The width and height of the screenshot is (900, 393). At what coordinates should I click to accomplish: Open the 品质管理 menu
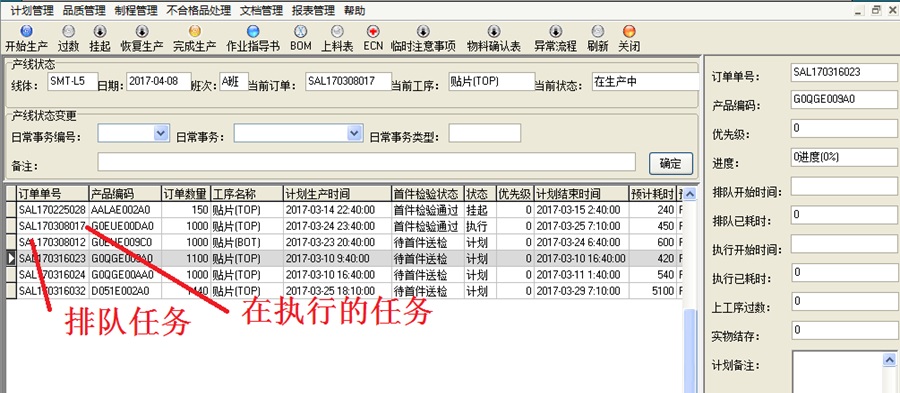[x=84, y=10]
